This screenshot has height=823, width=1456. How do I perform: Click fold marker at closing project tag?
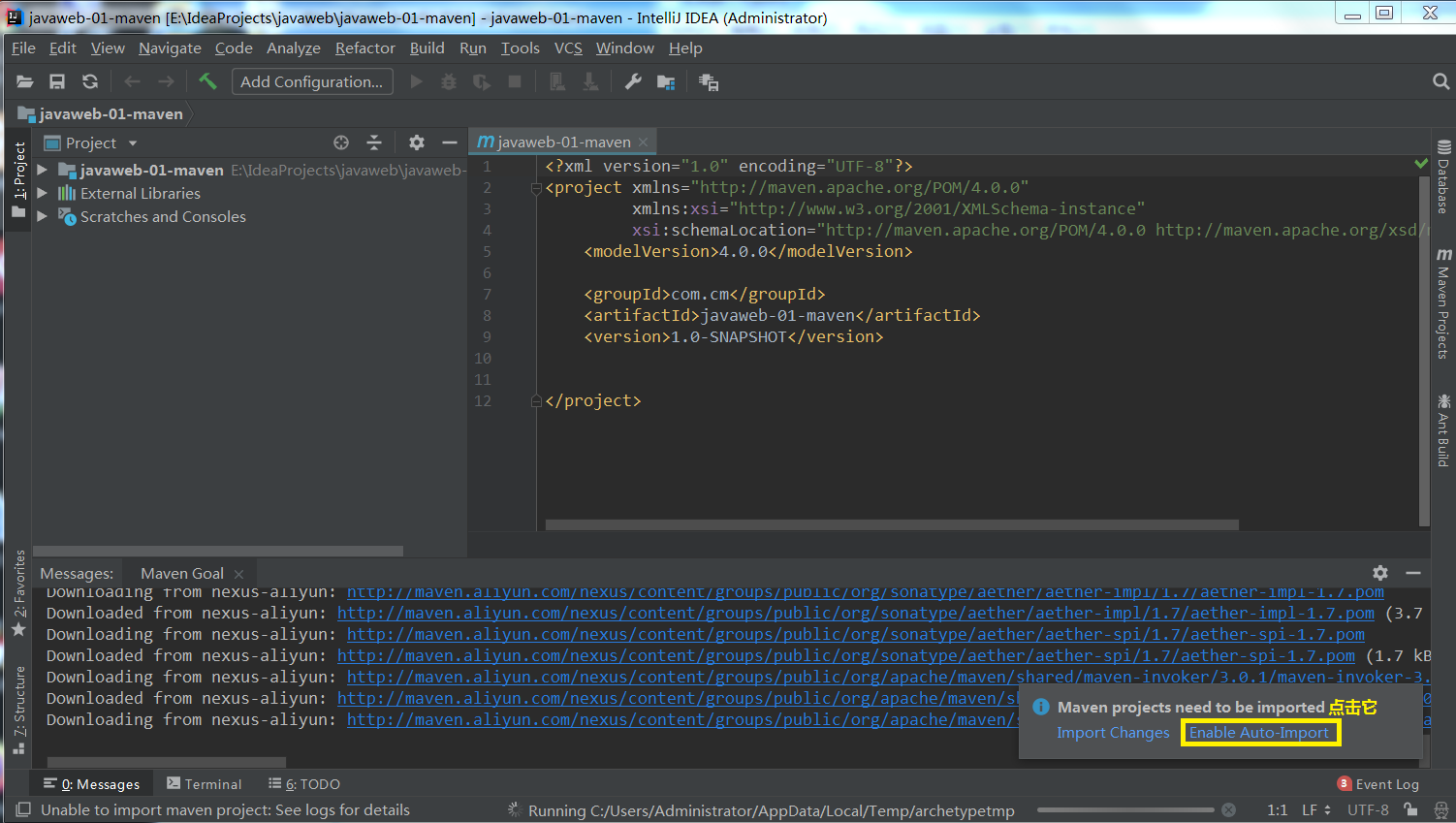(536, 401)
